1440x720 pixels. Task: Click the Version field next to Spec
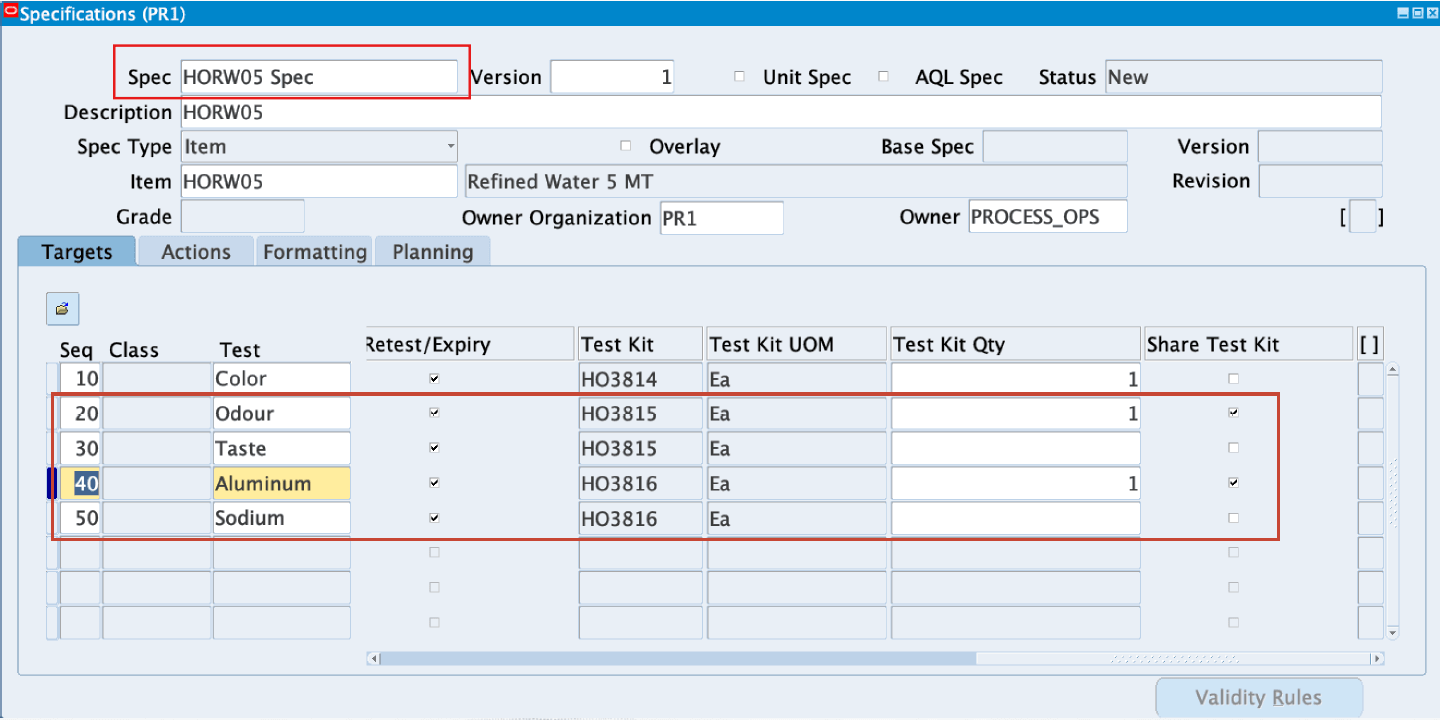point(612,77)
